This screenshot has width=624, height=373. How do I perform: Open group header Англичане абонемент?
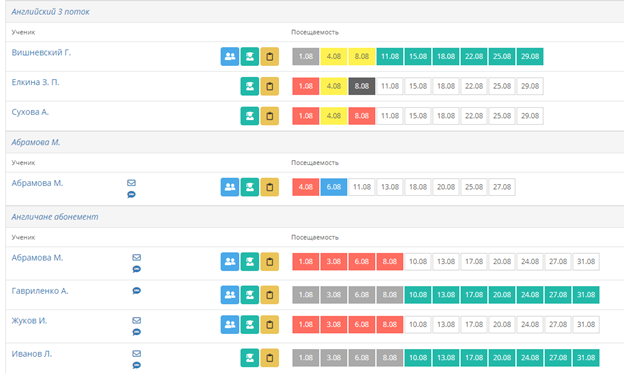tap(55, 217)
